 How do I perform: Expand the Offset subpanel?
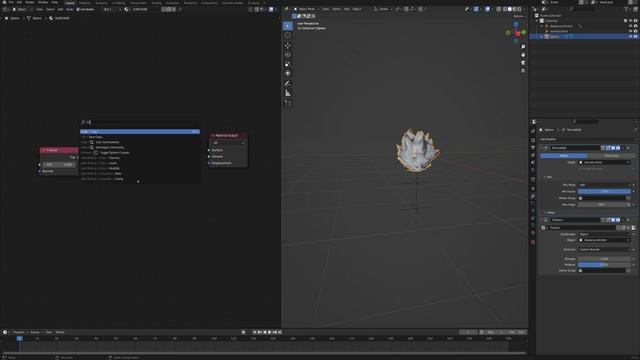click(x=549, y=213)
